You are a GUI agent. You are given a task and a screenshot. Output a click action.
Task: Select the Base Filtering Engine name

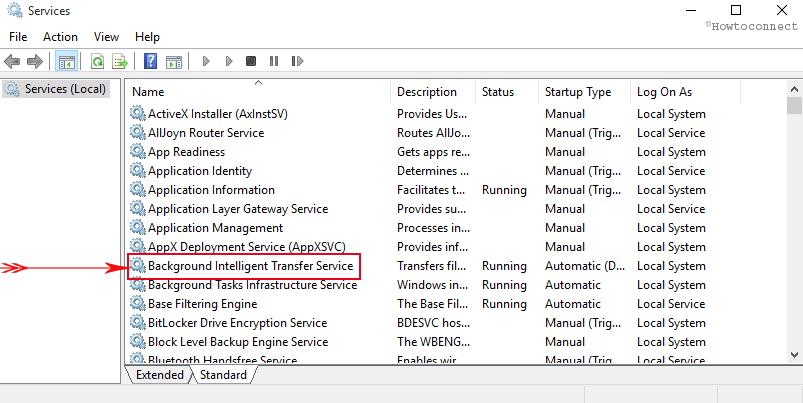pyautogui.click(x=203, y=304)
